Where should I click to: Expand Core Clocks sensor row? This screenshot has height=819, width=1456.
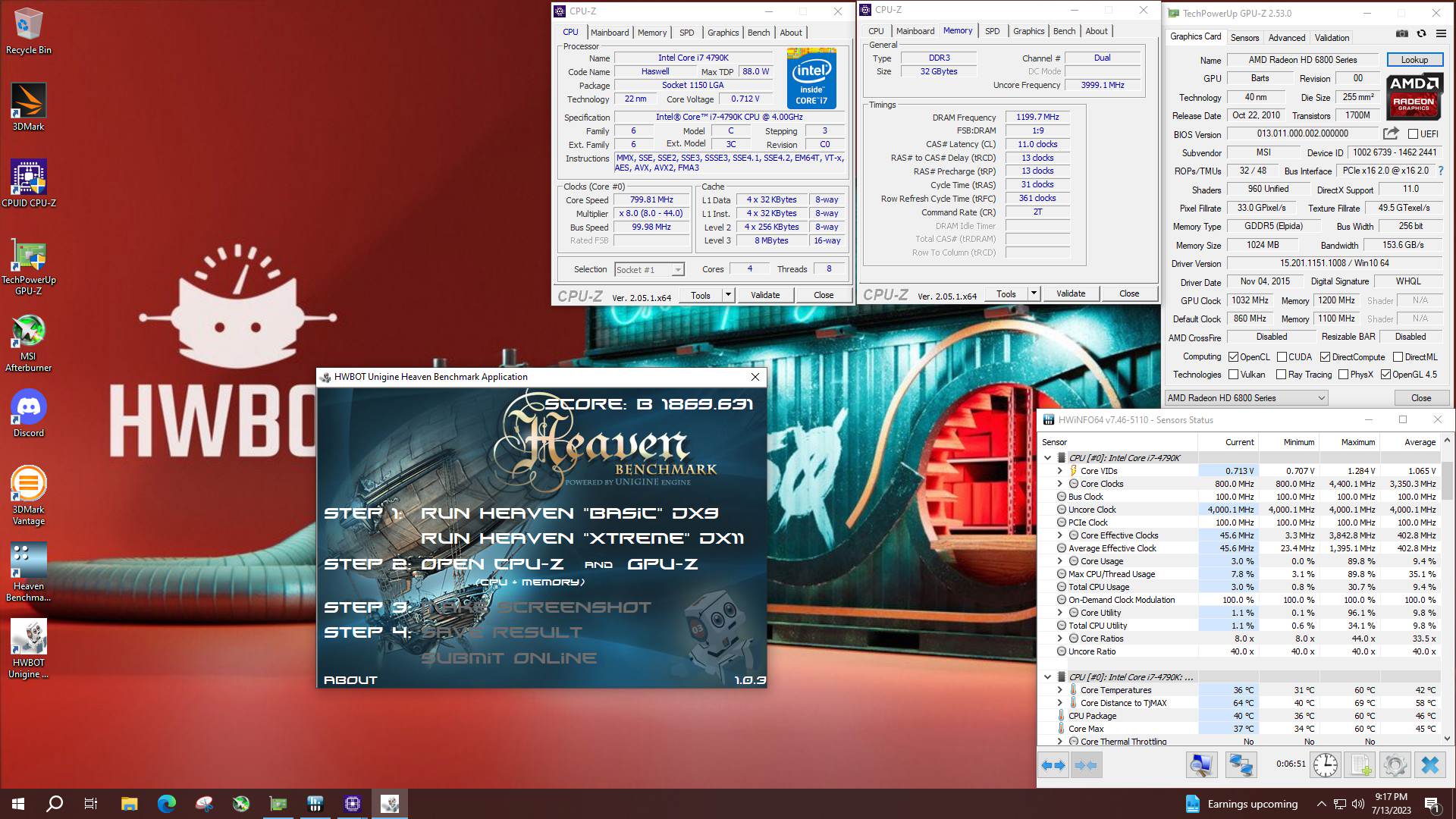pos(1060,484)
